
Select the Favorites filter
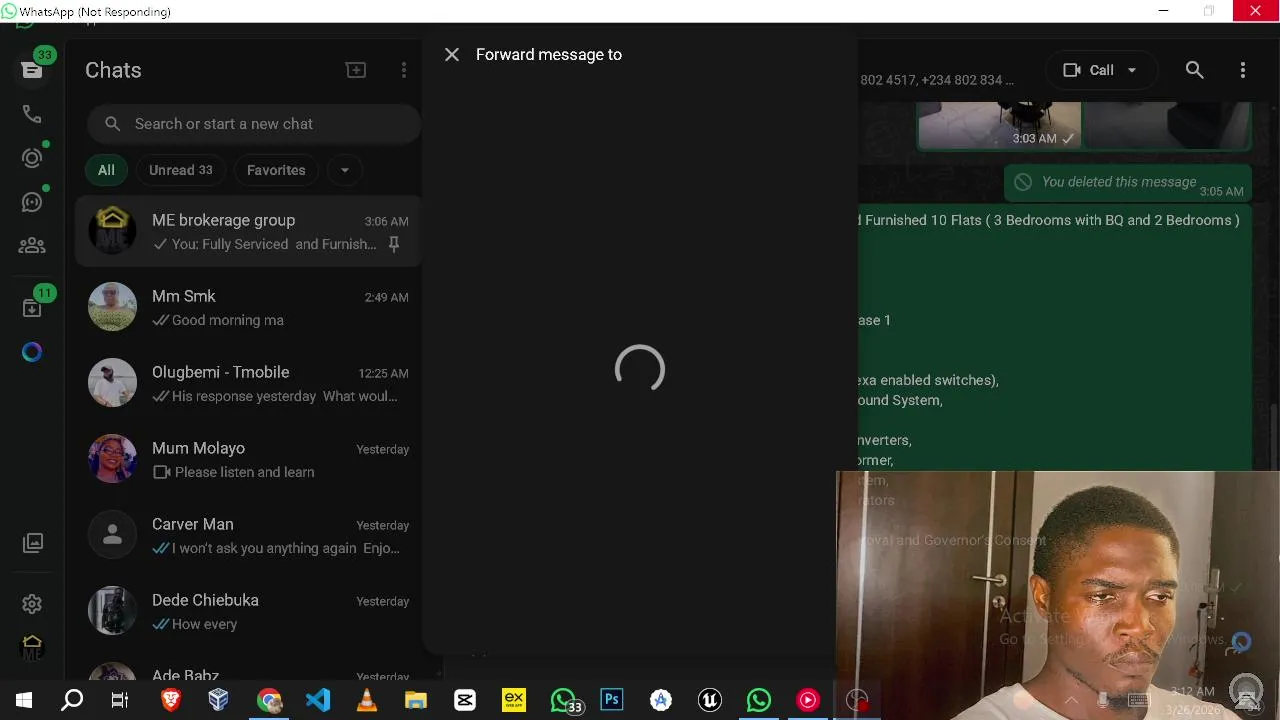pos(276,170)
